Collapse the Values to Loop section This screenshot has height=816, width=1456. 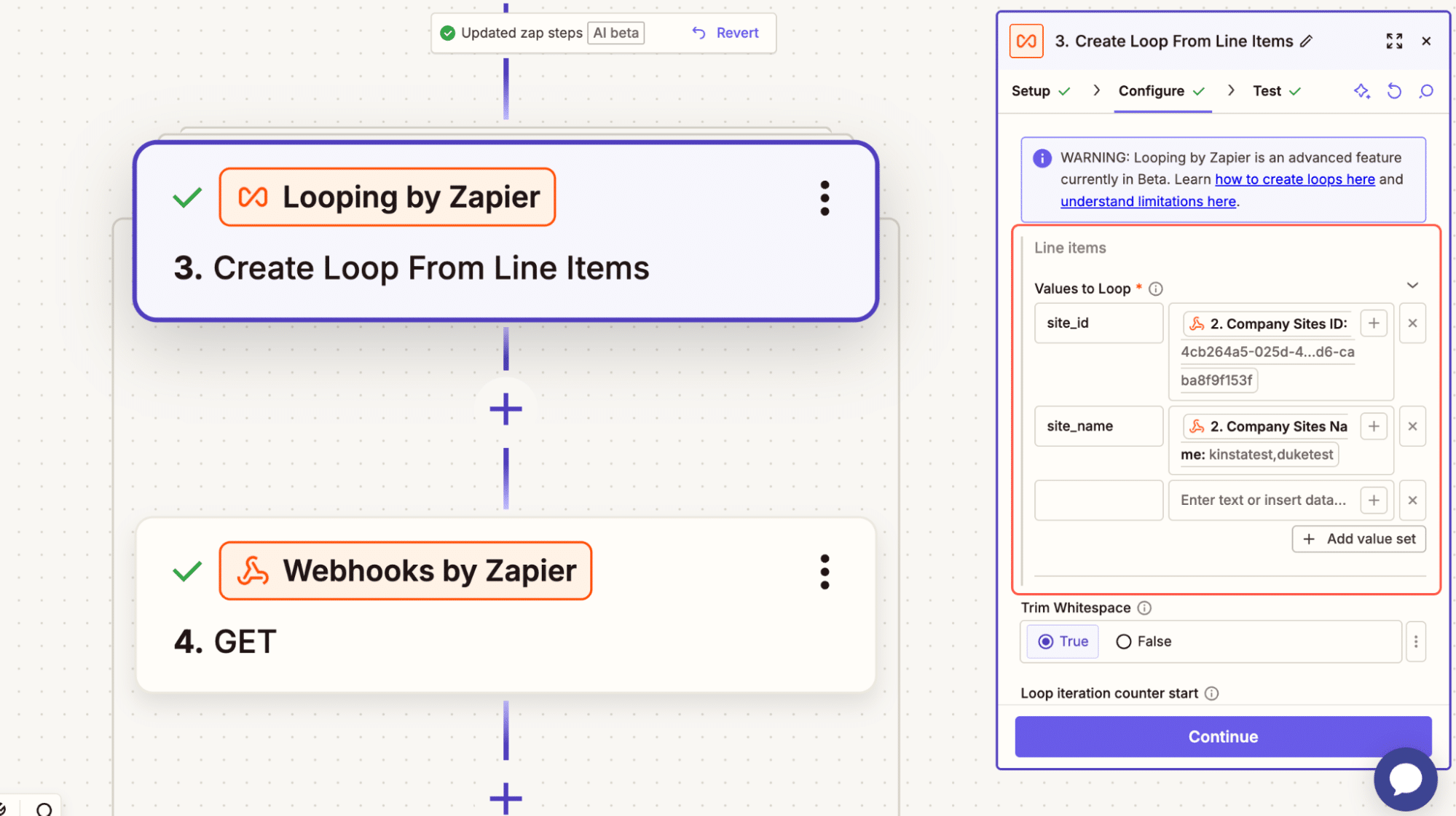(x=1412, y=285)
